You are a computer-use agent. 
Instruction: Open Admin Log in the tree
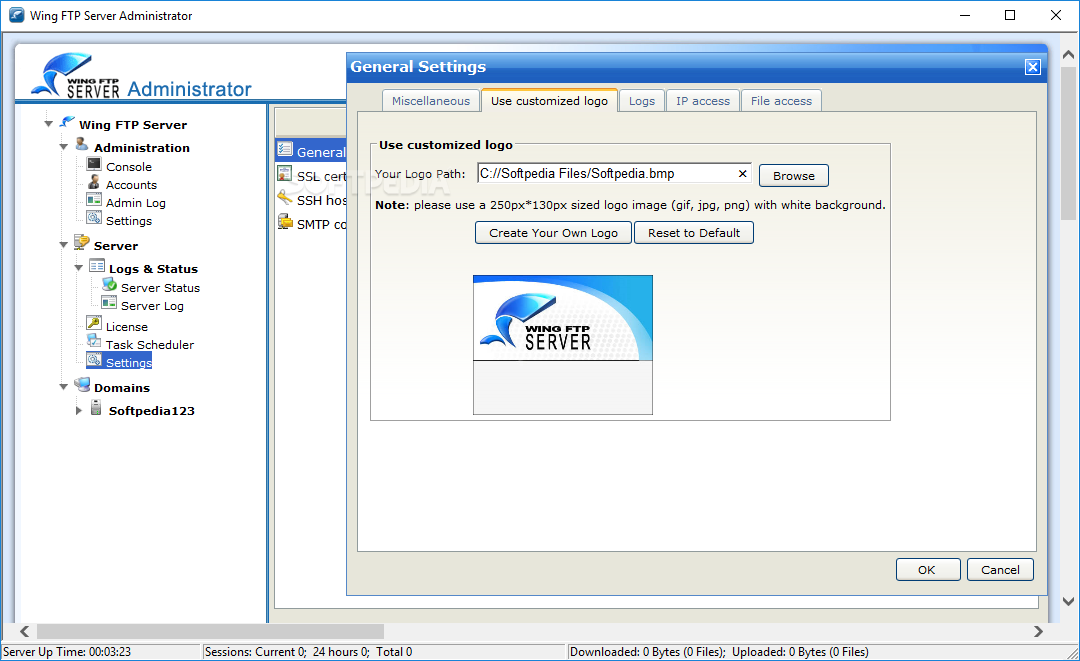pos(136,202)
